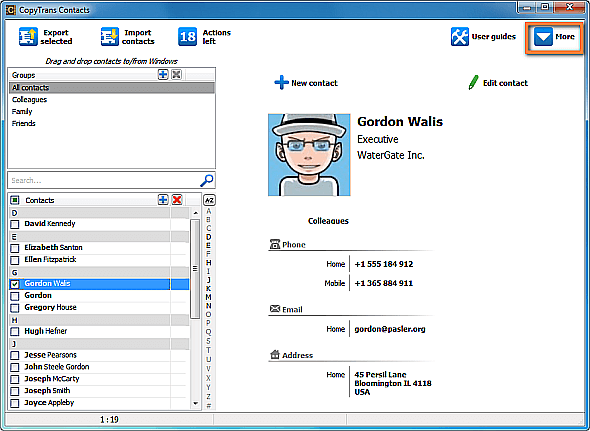This screenshot has width=590, height=431.
Task: Check the Joseph Smith checkbox
Action: pos(15,391)
